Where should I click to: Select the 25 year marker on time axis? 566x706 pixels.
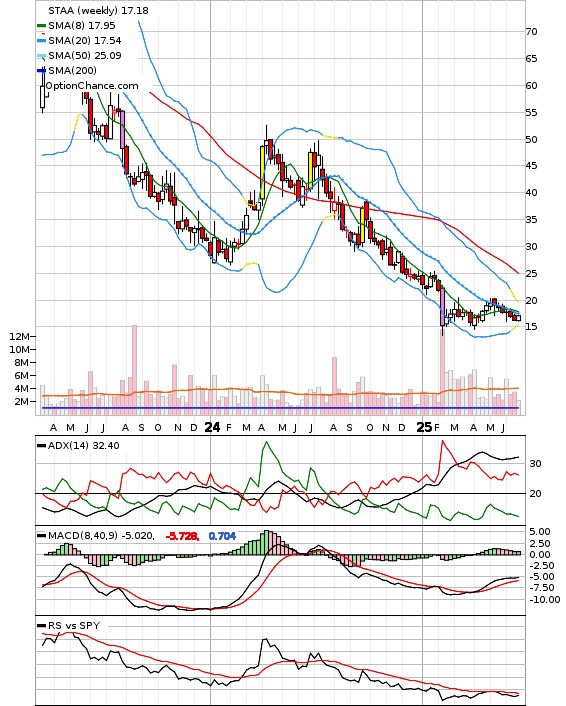(x=424, y=427)
